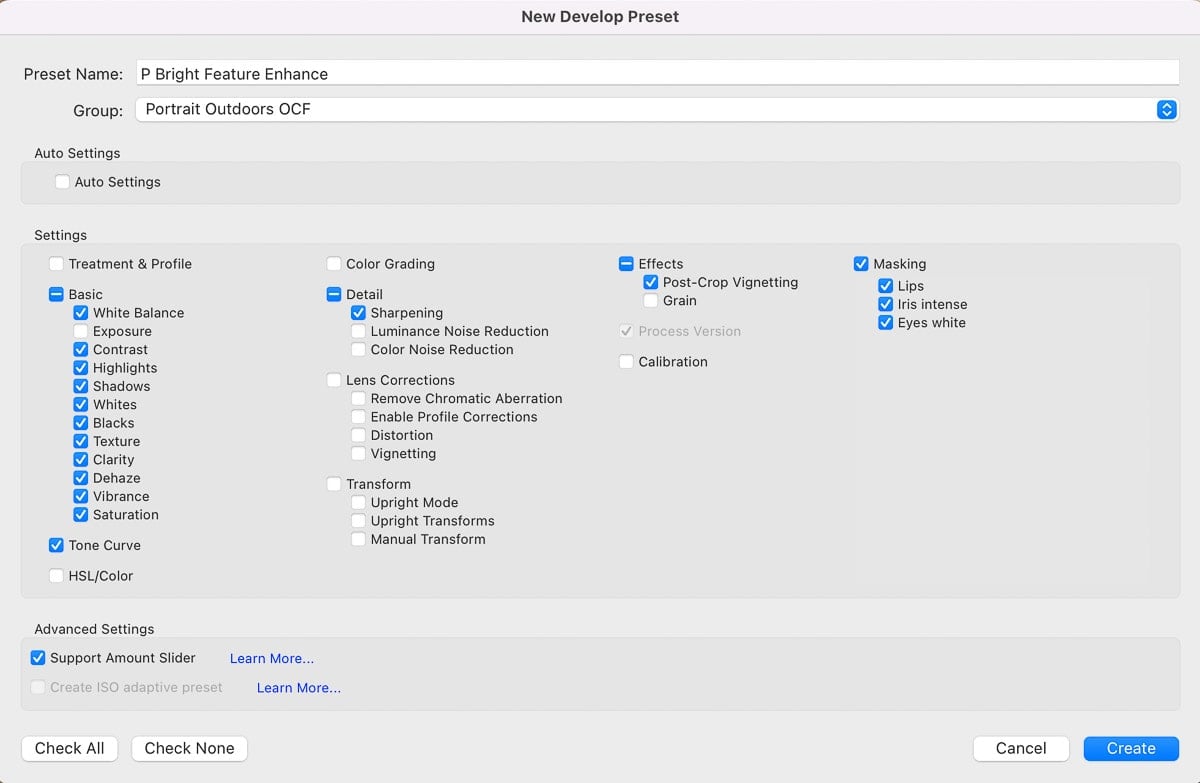The height and width of the screenshot is (783, 1200).
Task: Uncheck the Eyes white mask
Action: 885,322
